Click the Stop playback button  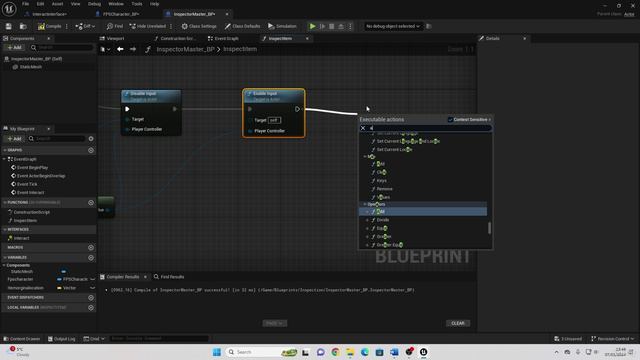tap(331, 26)
